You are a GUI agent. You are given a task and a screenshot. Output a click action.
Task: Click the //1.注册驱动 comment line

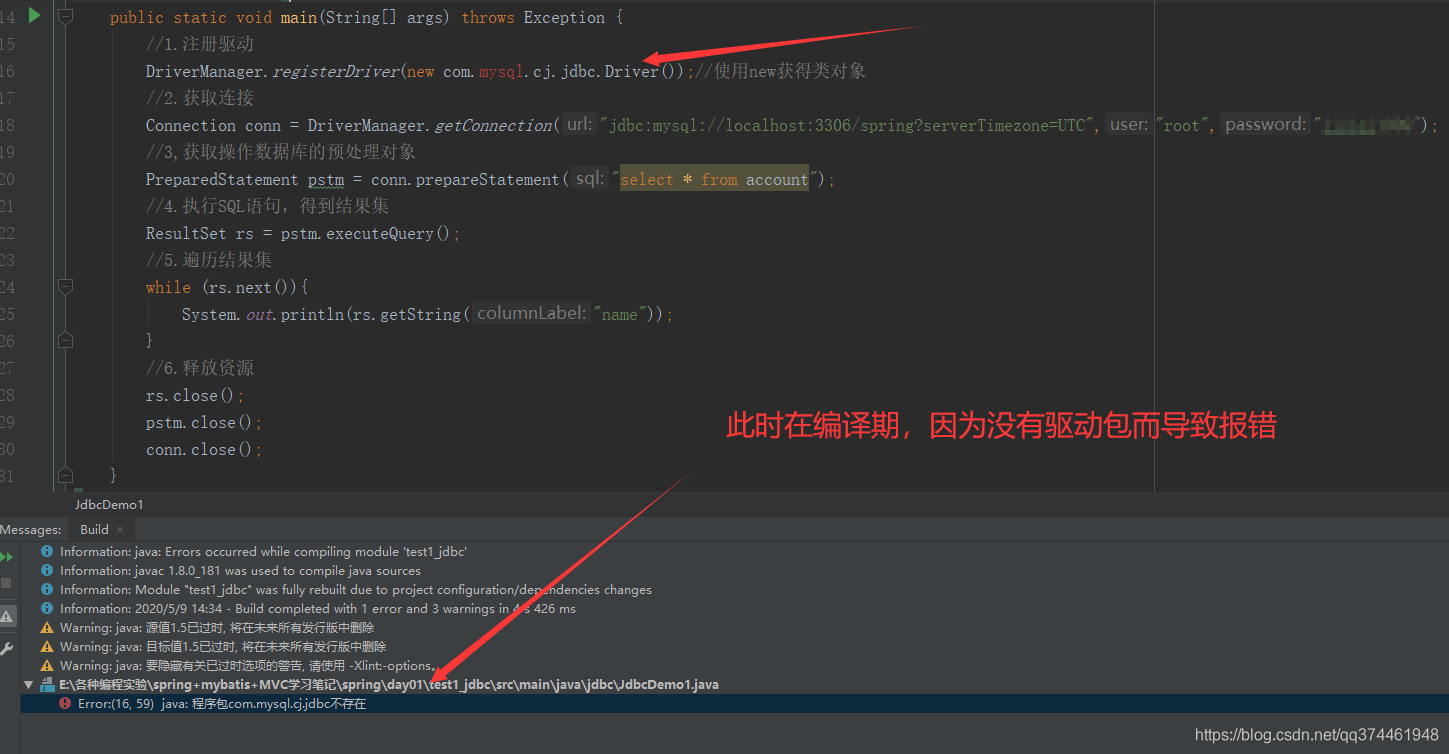199,45
